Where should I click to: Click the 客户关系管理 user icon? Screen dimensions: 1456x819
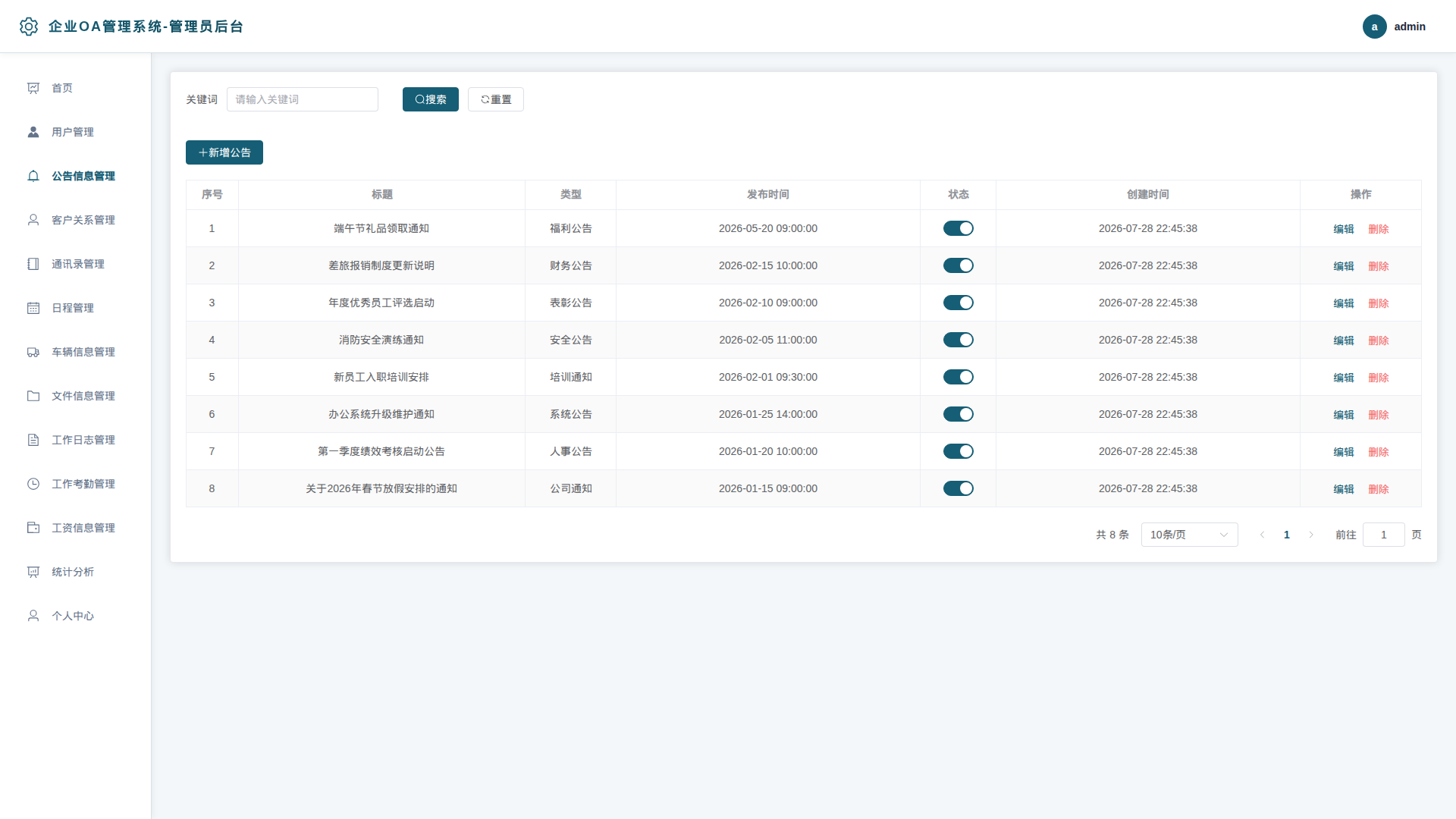click(x=33, y=220)
